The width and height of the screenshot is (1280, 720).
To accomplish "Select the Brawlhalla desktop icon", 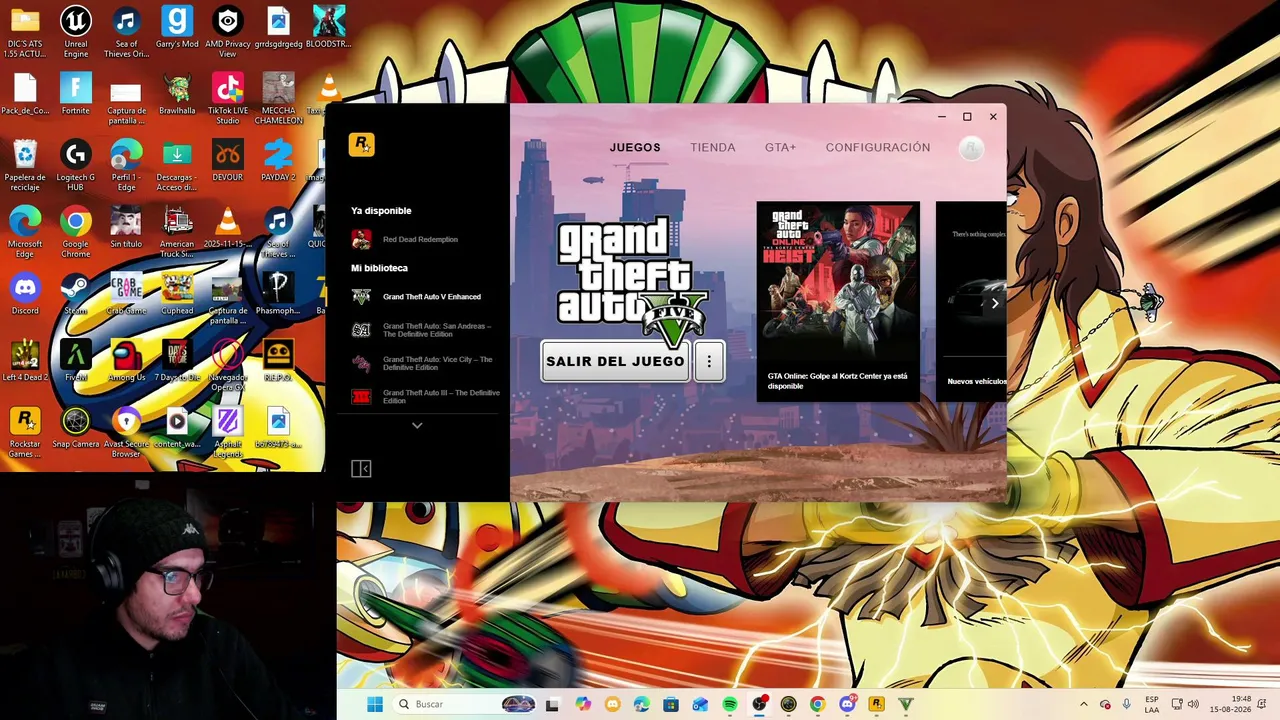I will [x=177, y=94].
